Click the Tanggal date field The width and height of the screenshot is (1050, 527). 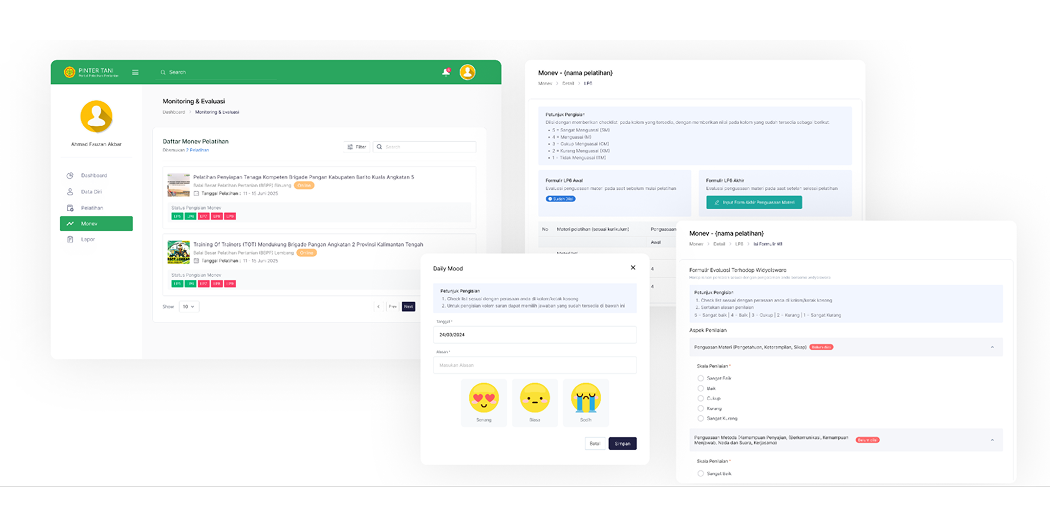tap(535, 334)
